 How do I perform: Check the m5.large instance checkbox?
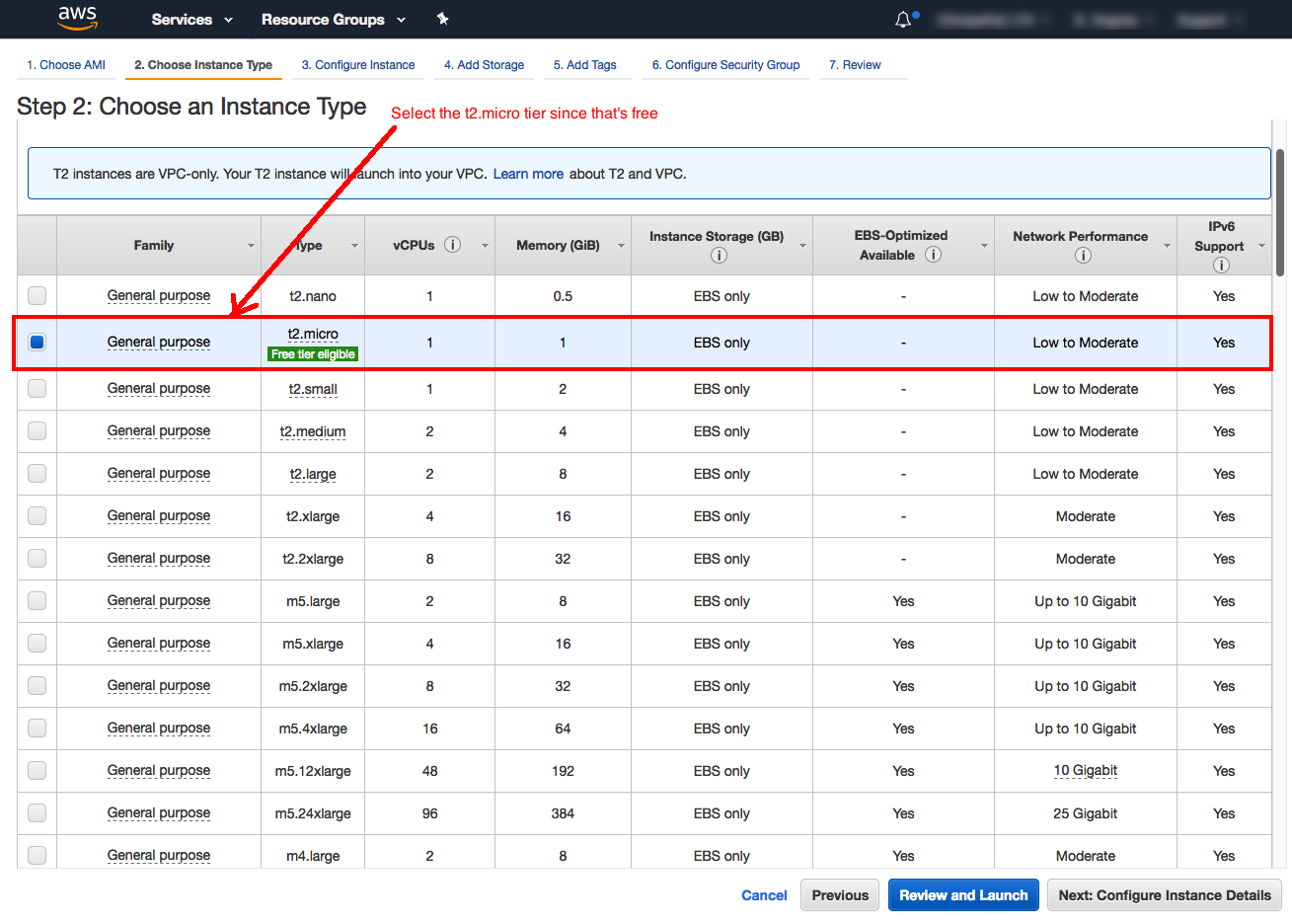[36, 600]
